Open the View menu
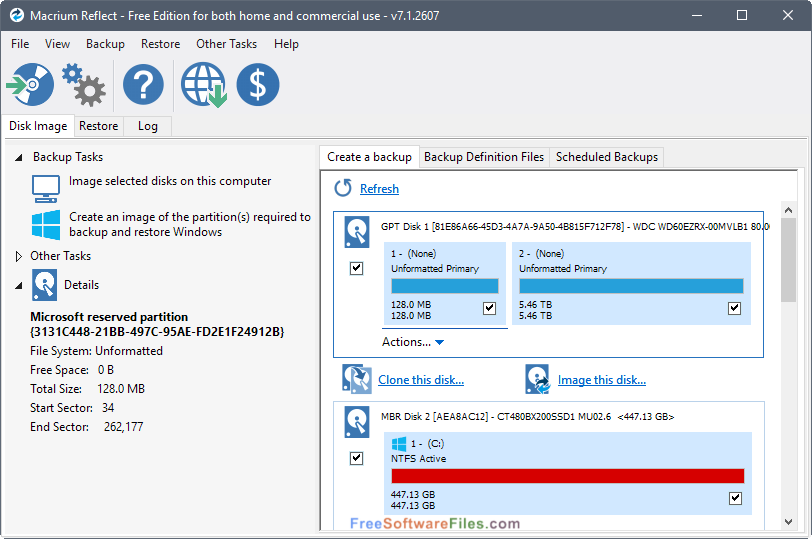The image size is (812, 539). tap(57, 44)
